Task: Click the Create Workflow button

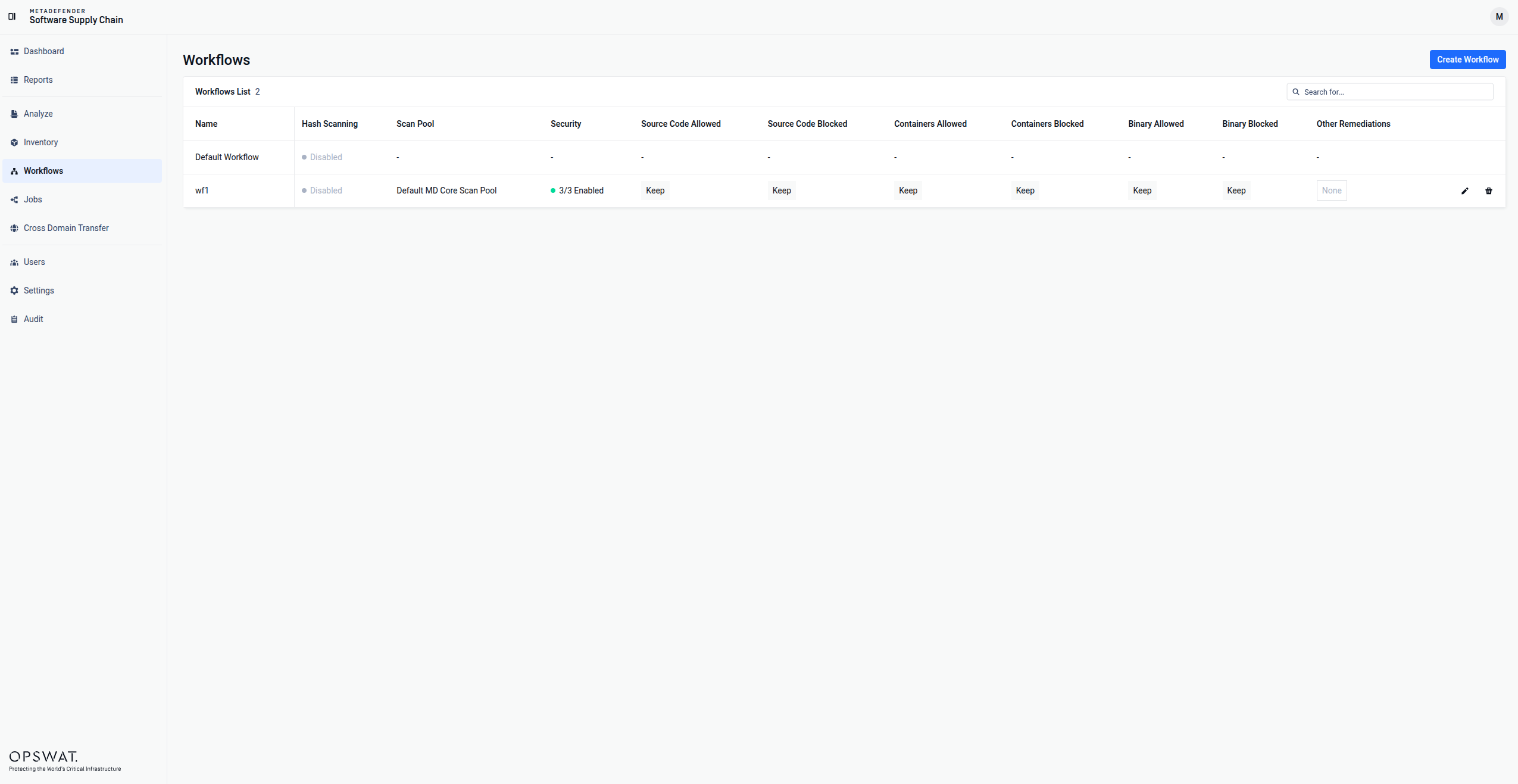Action: tap(1467, 60)
